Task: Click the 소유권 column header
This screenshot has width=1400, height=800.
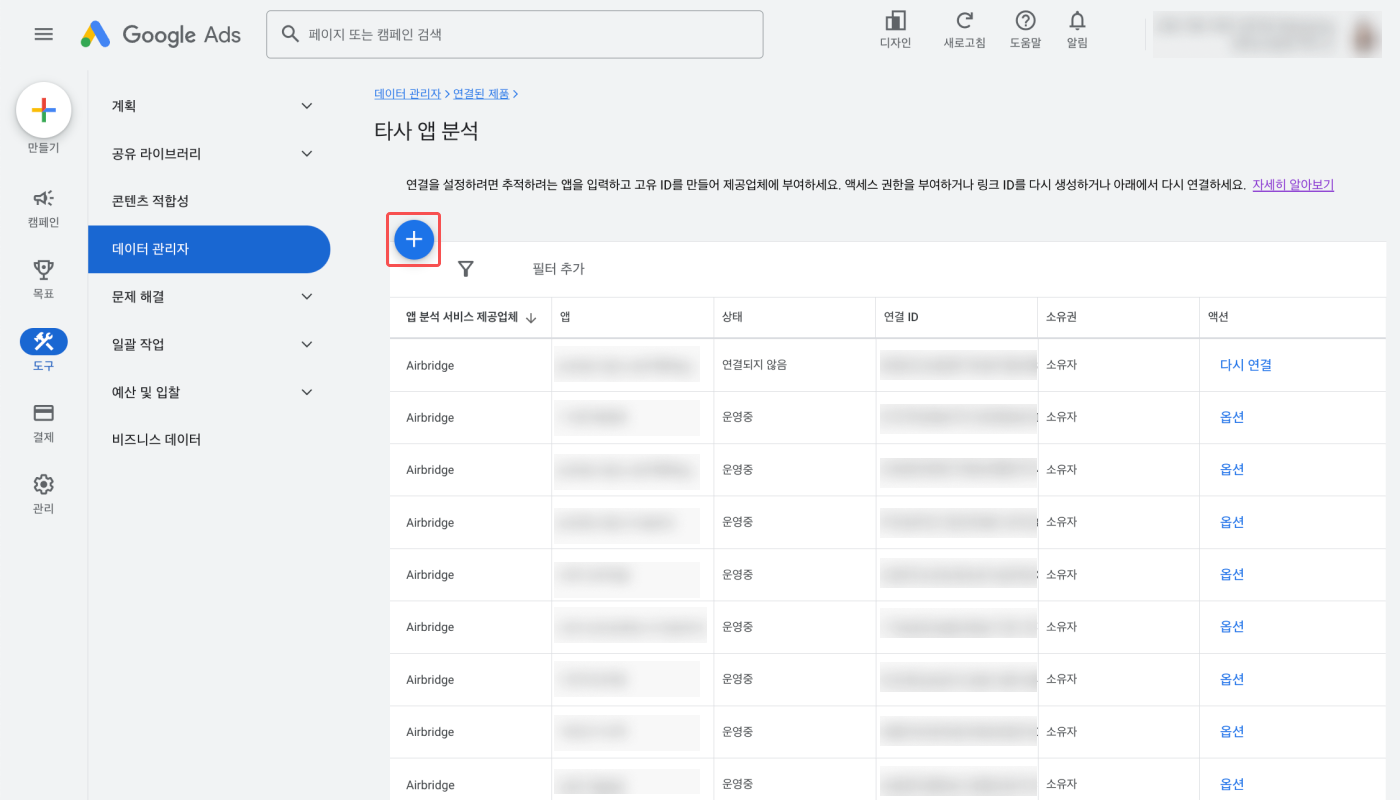Action: pyautogui.click(x=1061, y=318)
